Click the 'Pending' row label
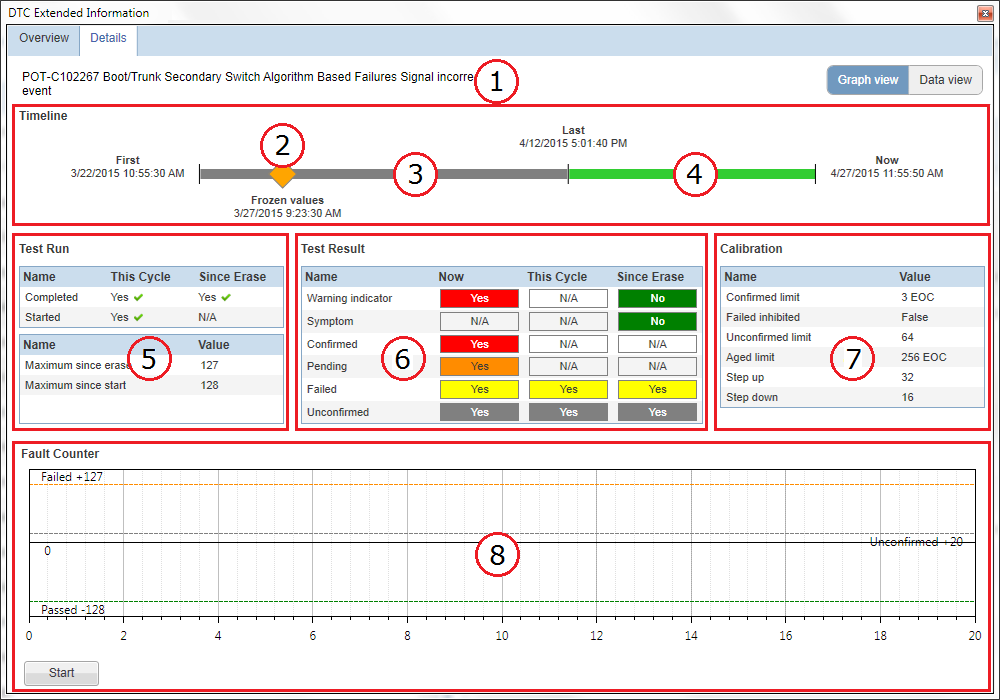The image size is (1000, 700). tap(327, 366)
